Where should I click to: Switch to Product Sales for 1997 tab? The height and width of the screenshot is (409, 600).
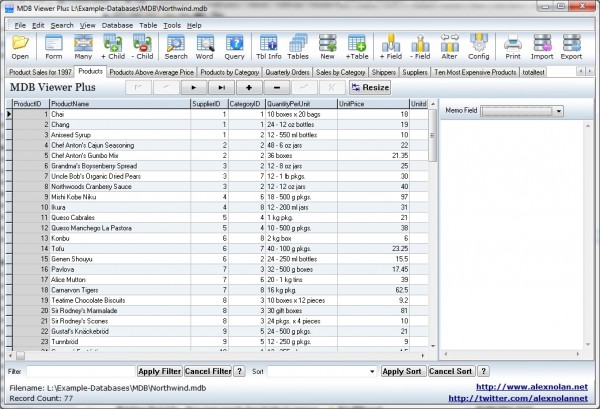[x=41, y=72]
